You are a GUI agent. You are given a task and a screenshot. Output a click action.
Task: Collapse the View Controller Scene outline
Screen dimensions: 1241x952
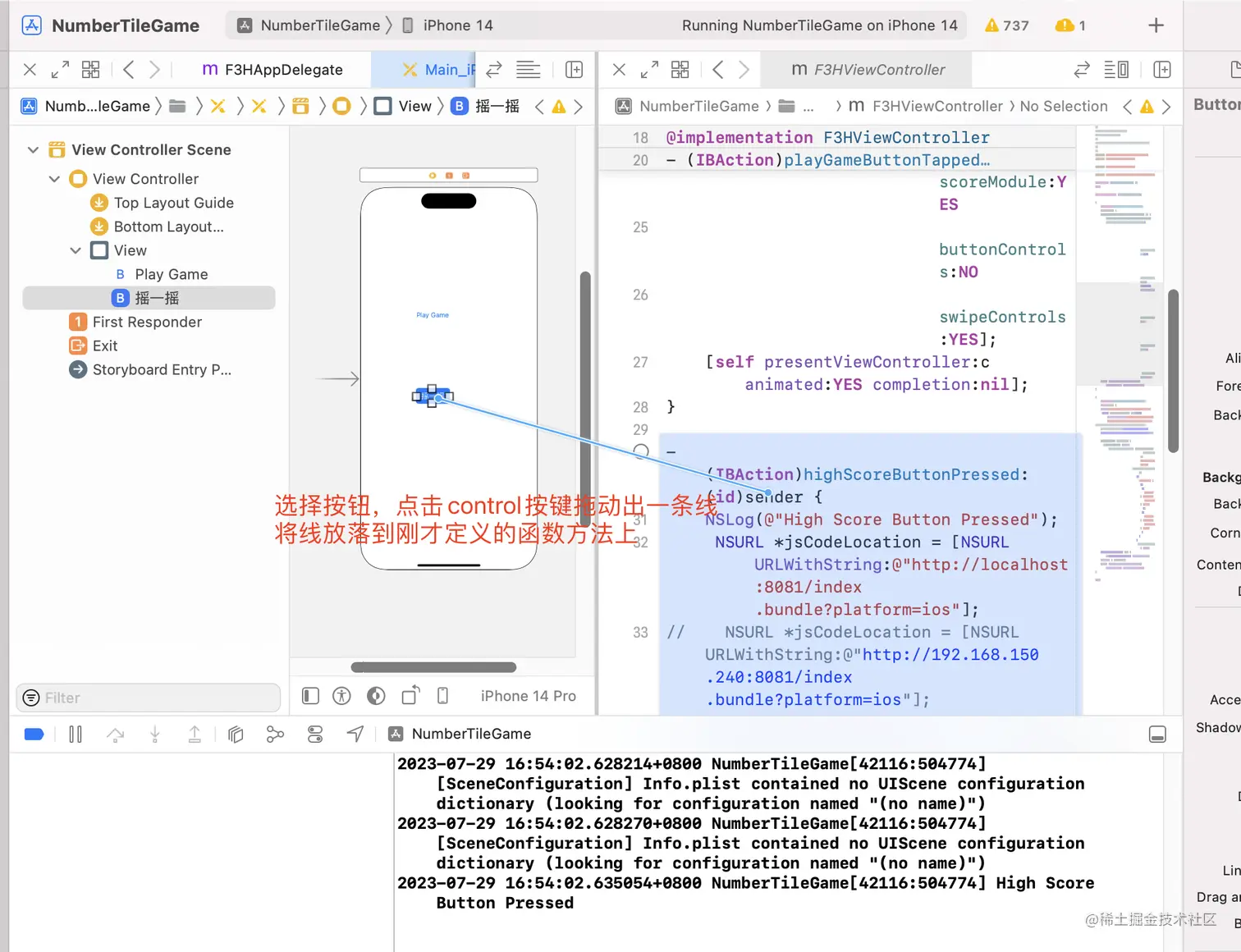[33, 150]
